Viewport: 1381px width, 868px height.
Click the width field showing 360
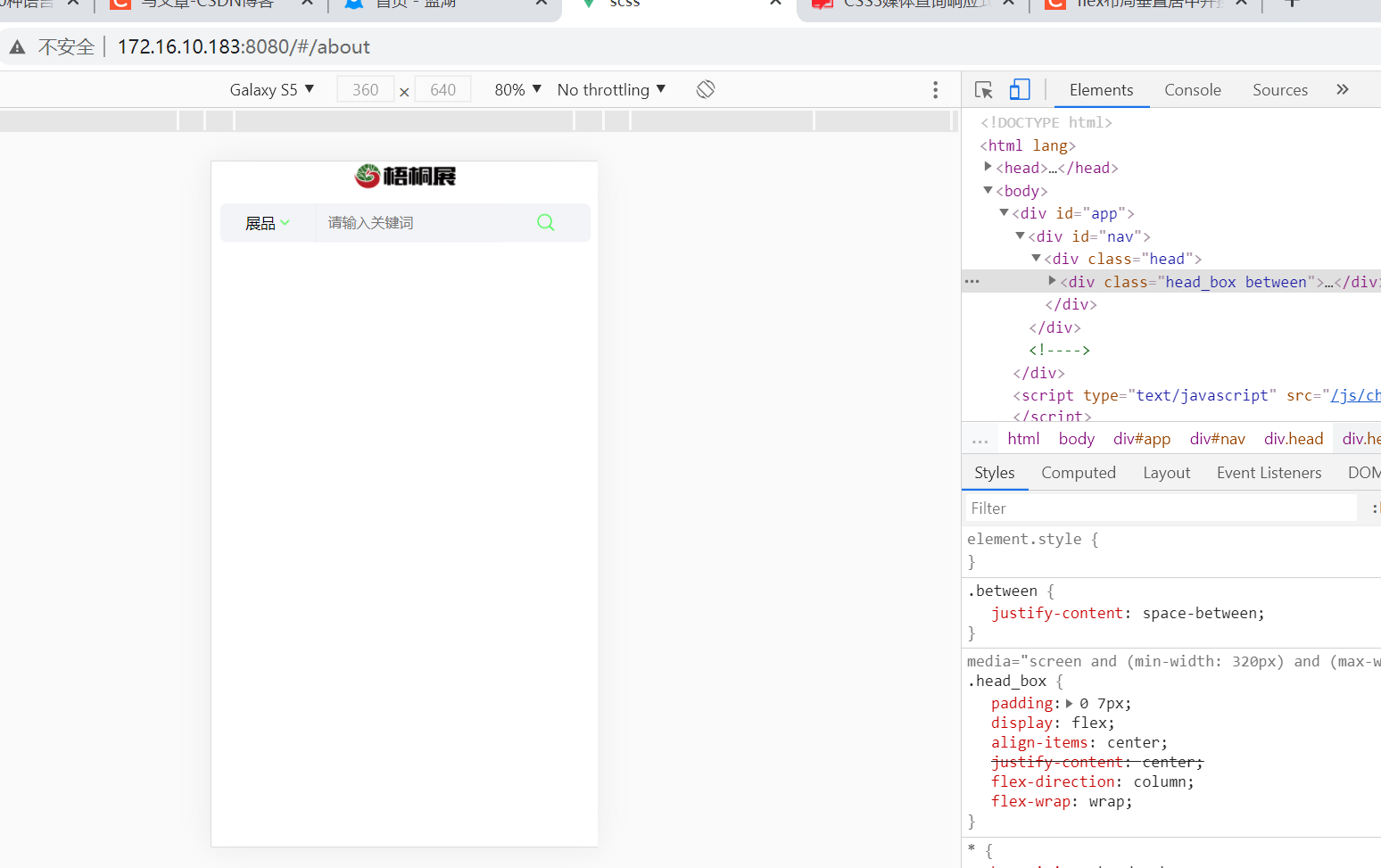coord(365,89)
